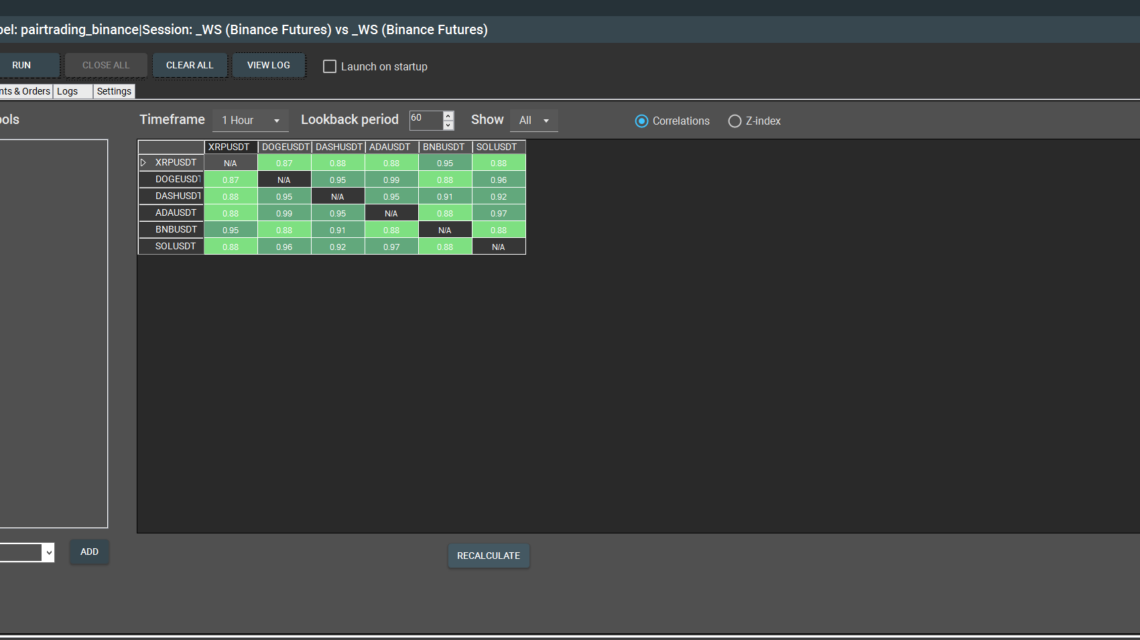Click the CLEAR ALL button
The image size is (1140, 640).
click(189, 66)
